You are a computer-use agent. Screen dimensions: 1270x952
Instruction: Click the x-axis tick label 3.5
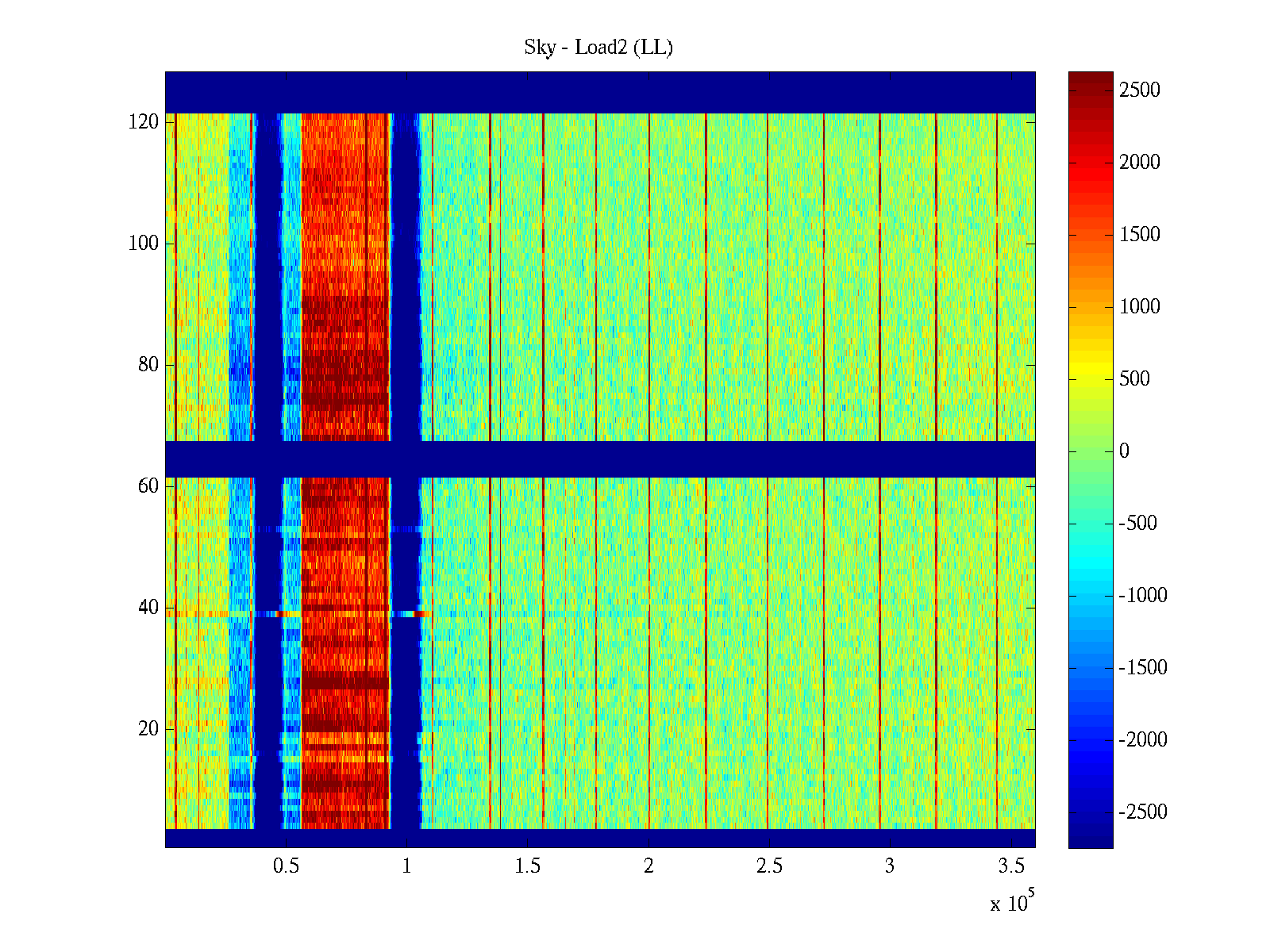[1011, 866]
